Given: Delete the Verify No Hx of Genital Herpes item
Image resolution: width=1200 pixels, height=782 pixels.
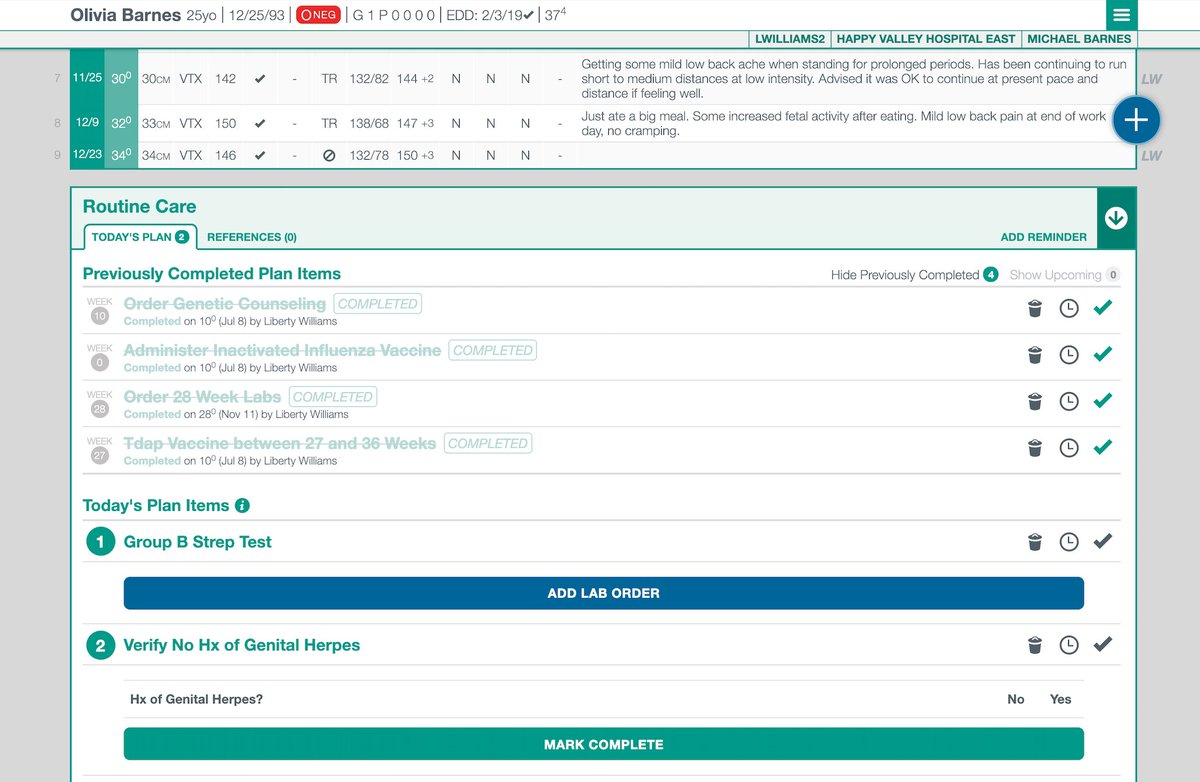Looking at the screenshot, I should point(1035,645).
